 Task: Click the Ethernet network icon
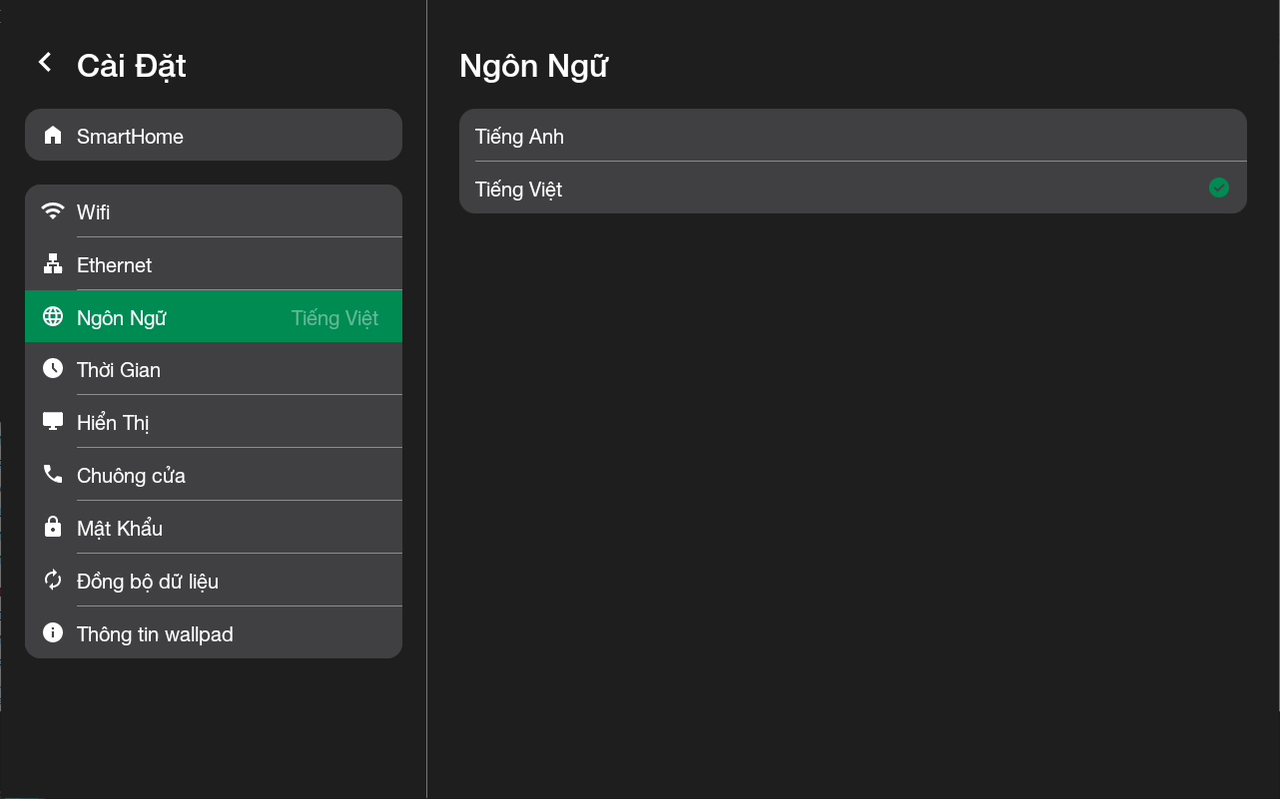53,264
